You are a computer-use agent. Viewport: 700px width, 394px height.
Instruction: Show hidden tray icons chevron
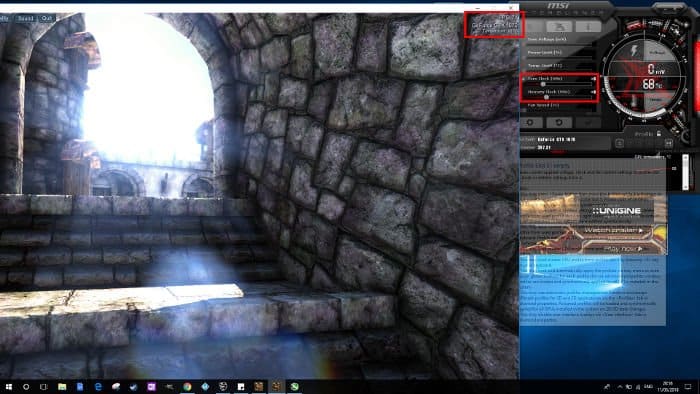(x=620, y=386)
